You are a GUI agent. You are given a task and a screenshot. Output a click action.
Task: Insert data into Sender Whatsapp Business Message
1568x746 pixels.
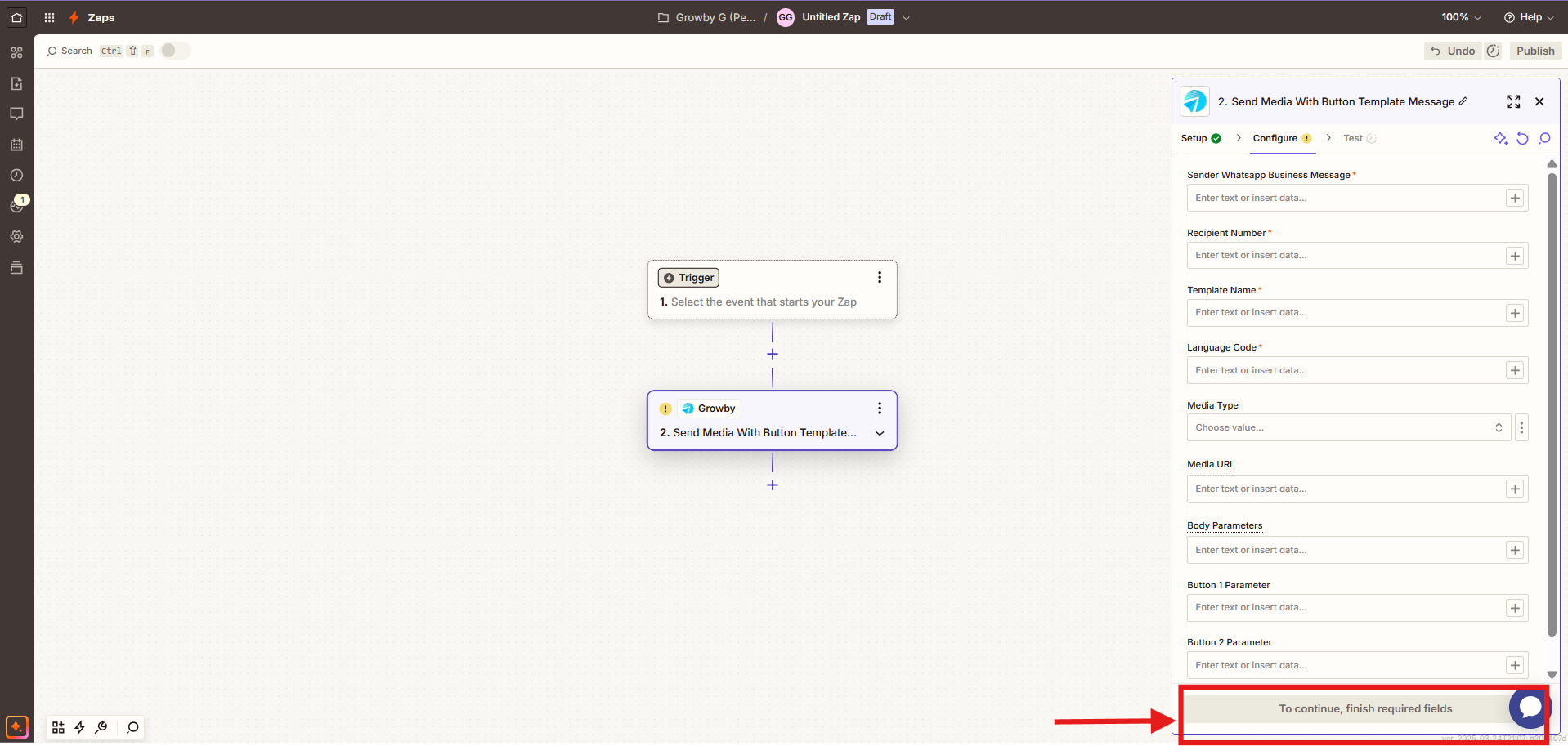pyautogui.click(x=1515, y=198)
